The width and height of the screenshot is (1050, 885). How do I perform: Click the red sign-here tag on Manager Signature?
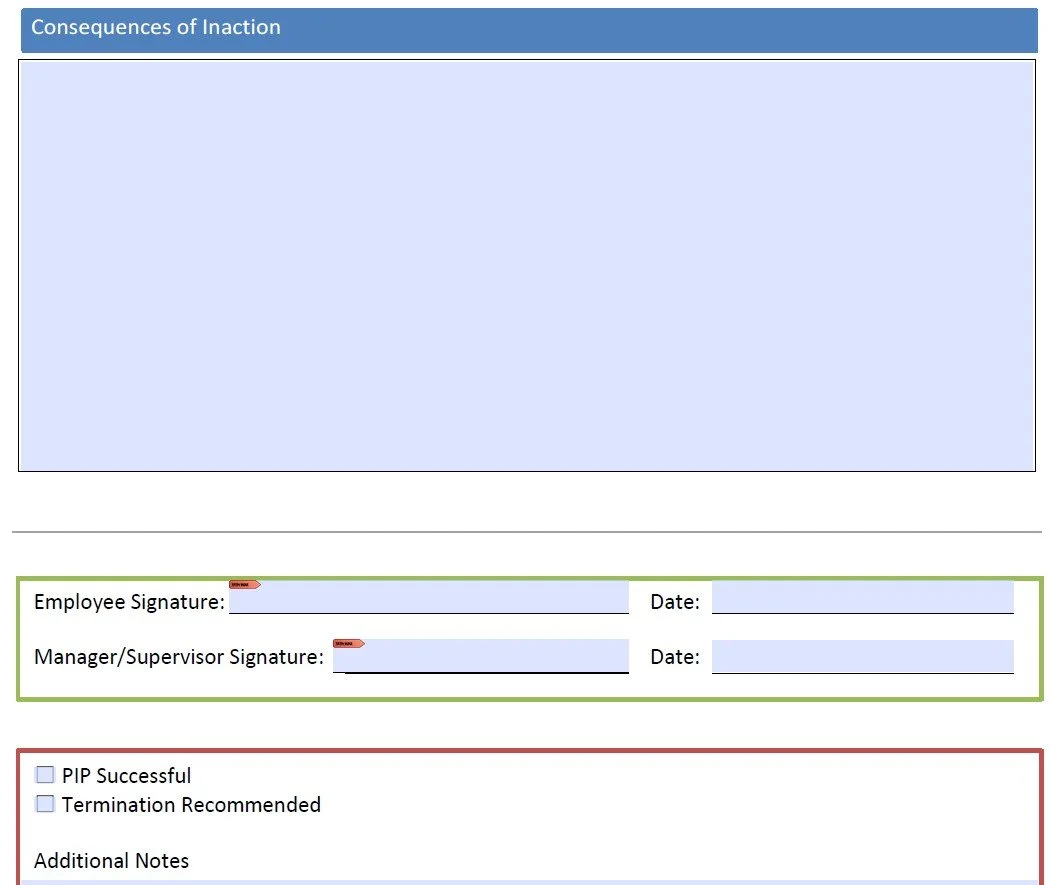[x=348, y=643]
